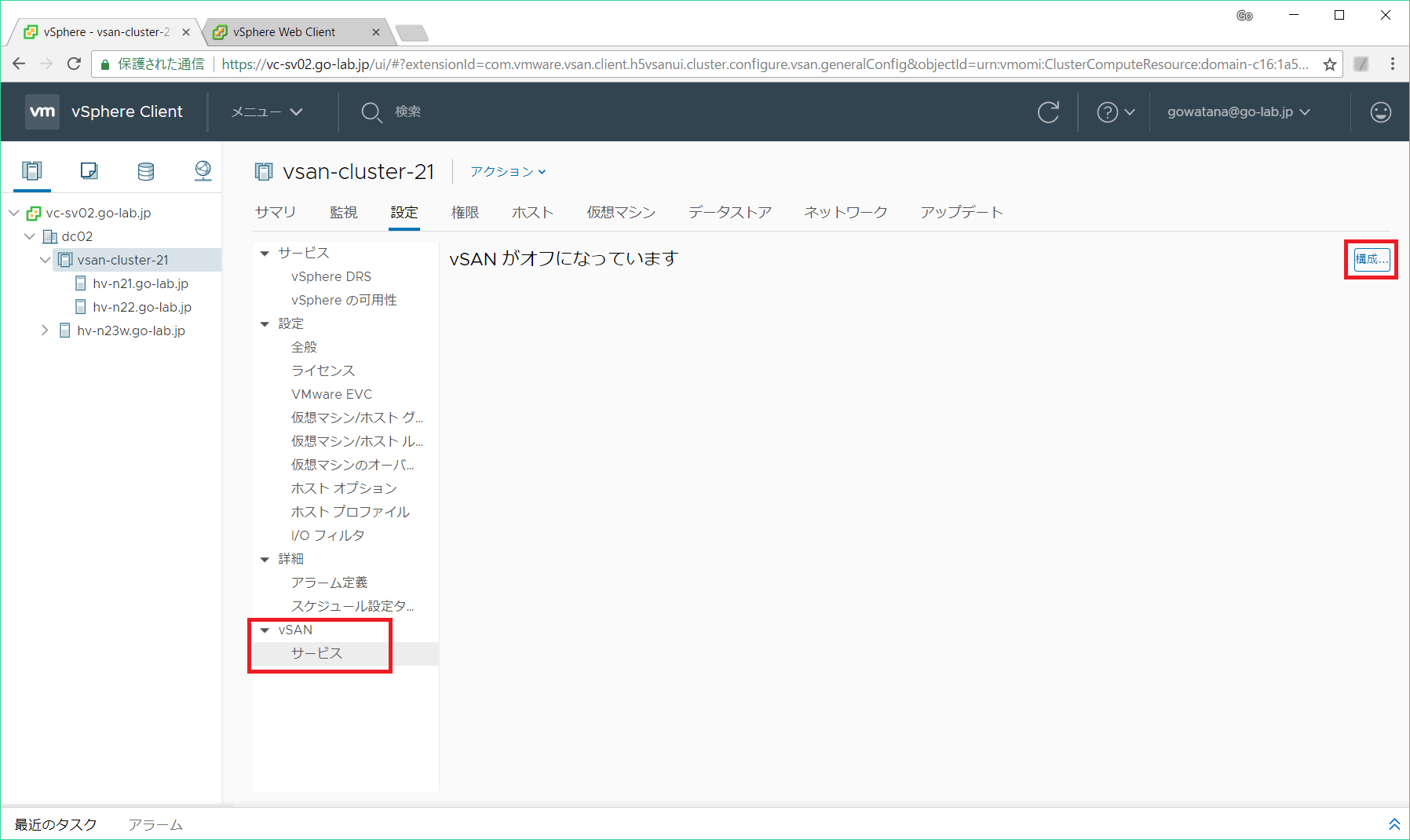This screenshot has height=840, width=1410.
Task: Select スケジュール設定タ... setting
Action: [x=352, y=606]
